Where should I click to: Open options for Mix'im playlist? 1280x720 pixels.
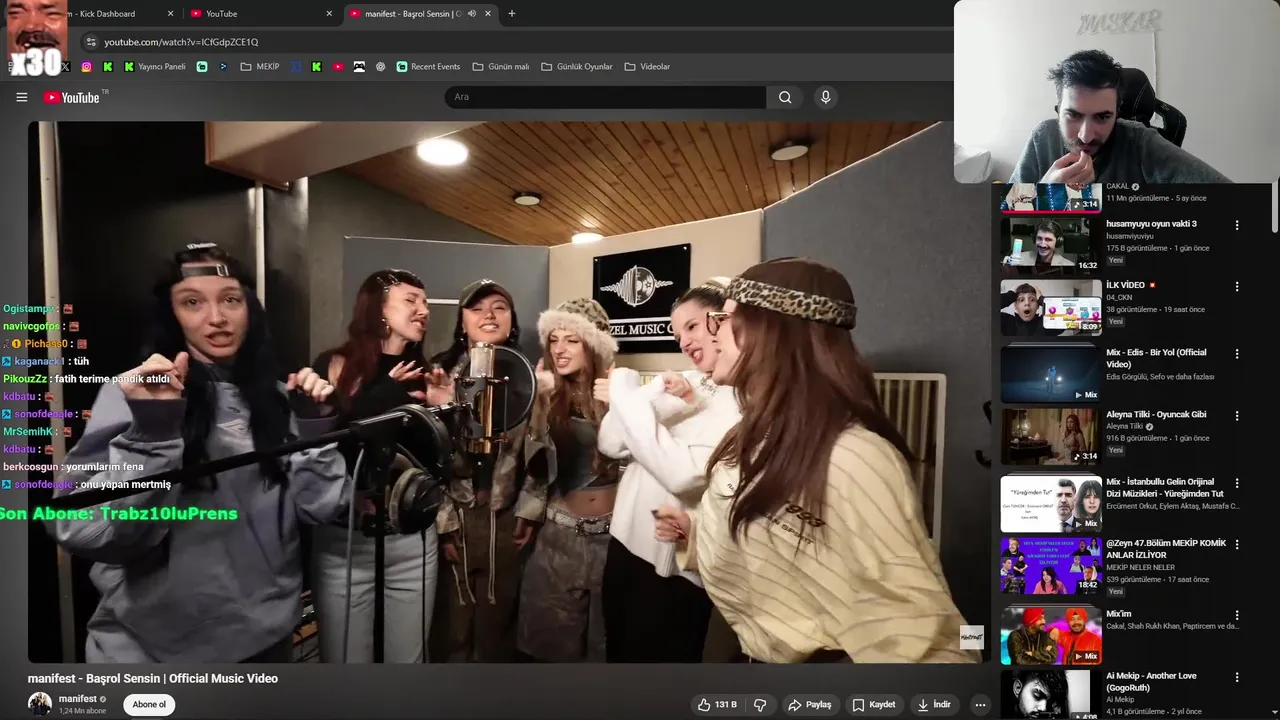[1237, 615]
